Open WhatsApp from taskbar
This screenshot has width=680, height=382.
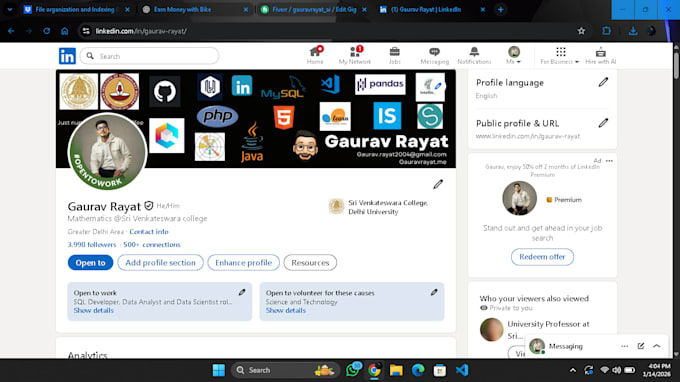353,370
